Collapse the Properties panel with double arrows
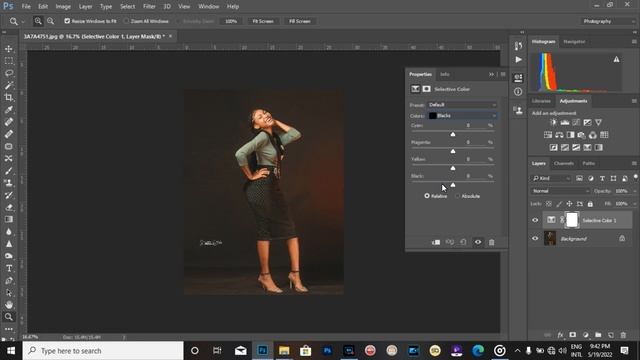Screen dimensions: 640x360 point(491,74)
